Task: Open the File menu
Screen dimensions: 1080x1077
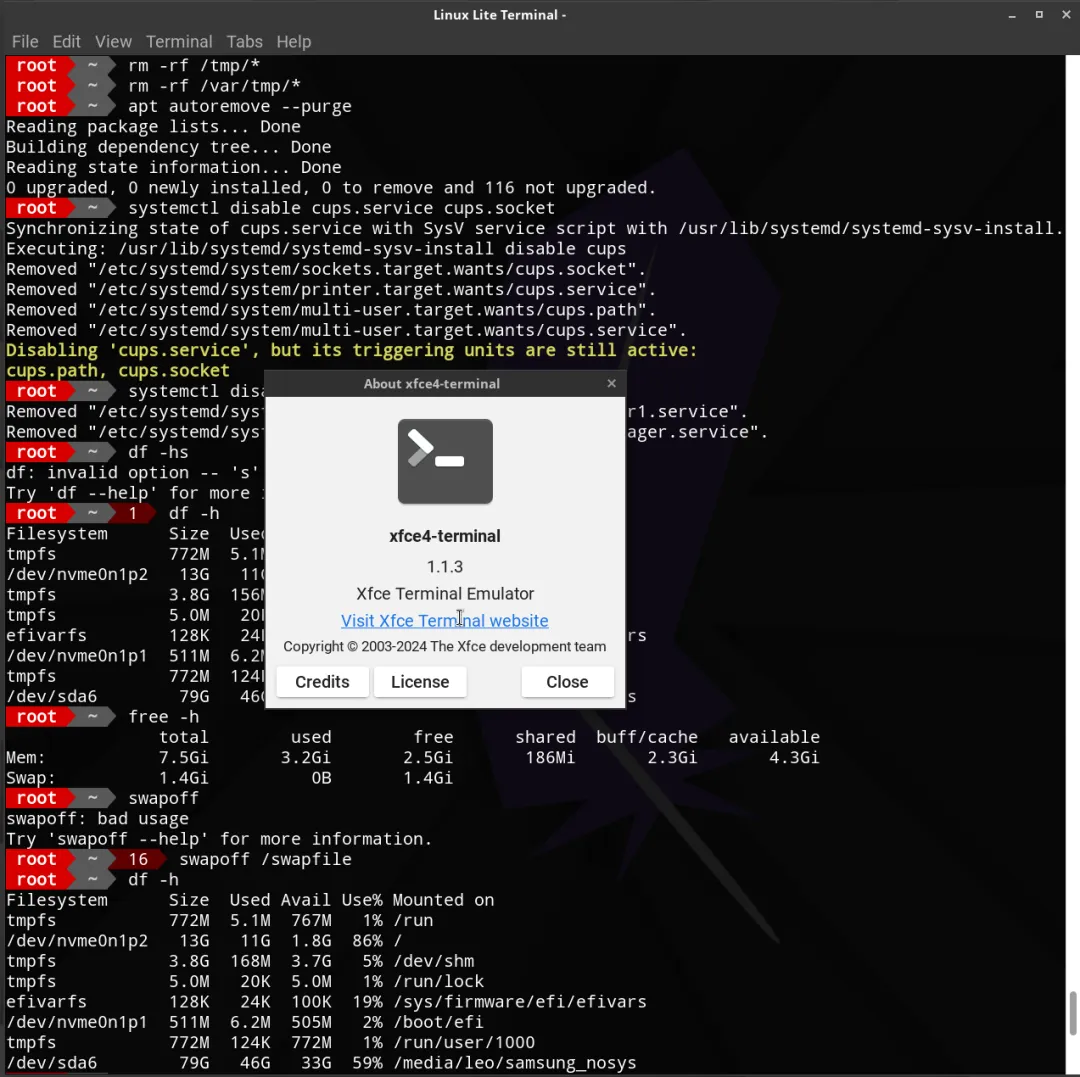Action: (x=25, y=41)
